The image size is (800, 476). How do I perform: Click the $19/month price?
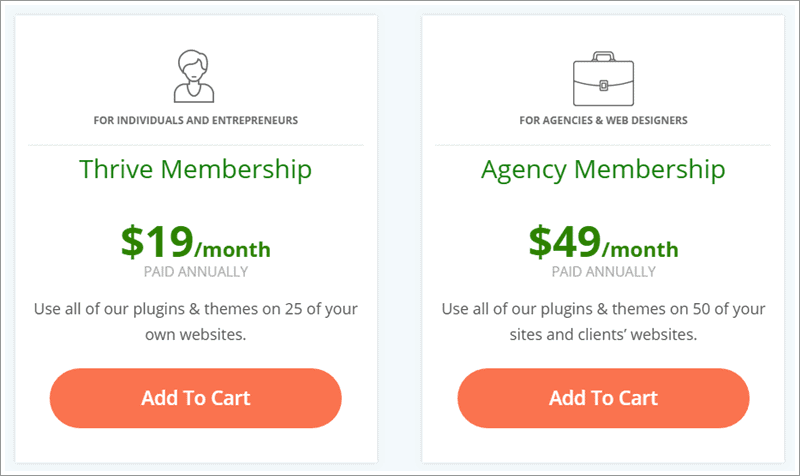[195, 242]
